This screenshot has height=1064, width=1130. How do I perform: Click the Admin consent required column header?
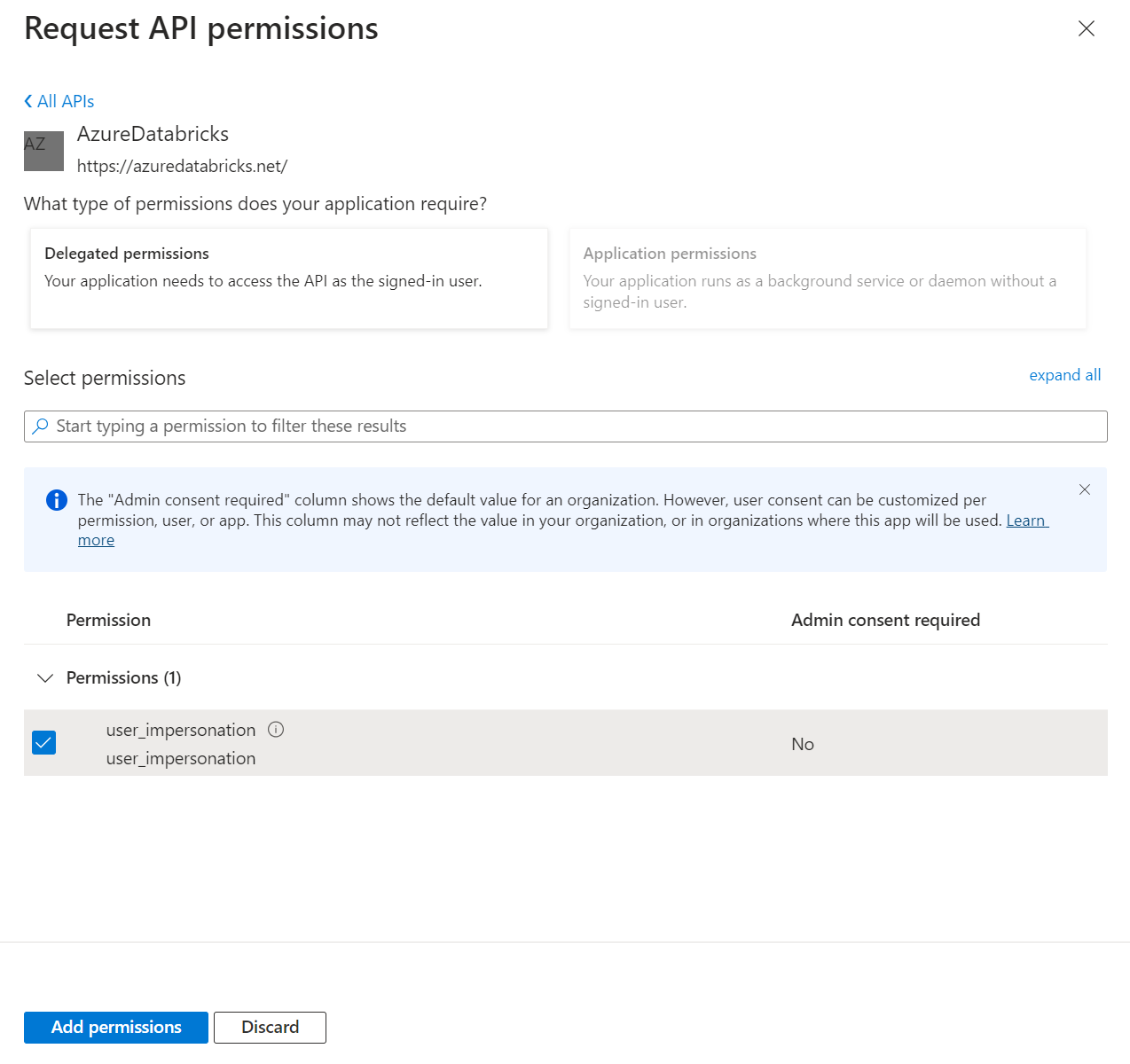click(886, 620)
